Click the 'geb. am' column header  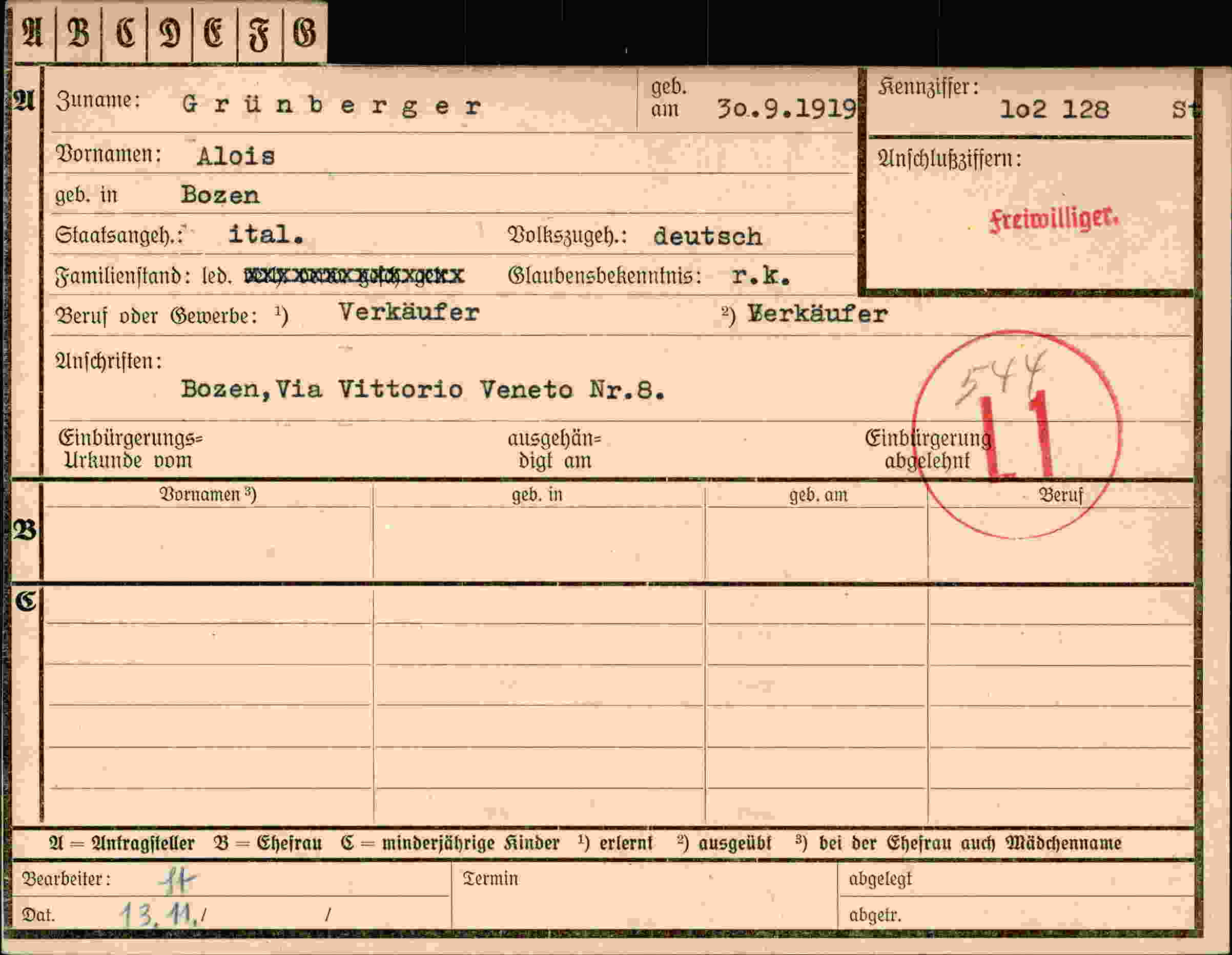818,495
